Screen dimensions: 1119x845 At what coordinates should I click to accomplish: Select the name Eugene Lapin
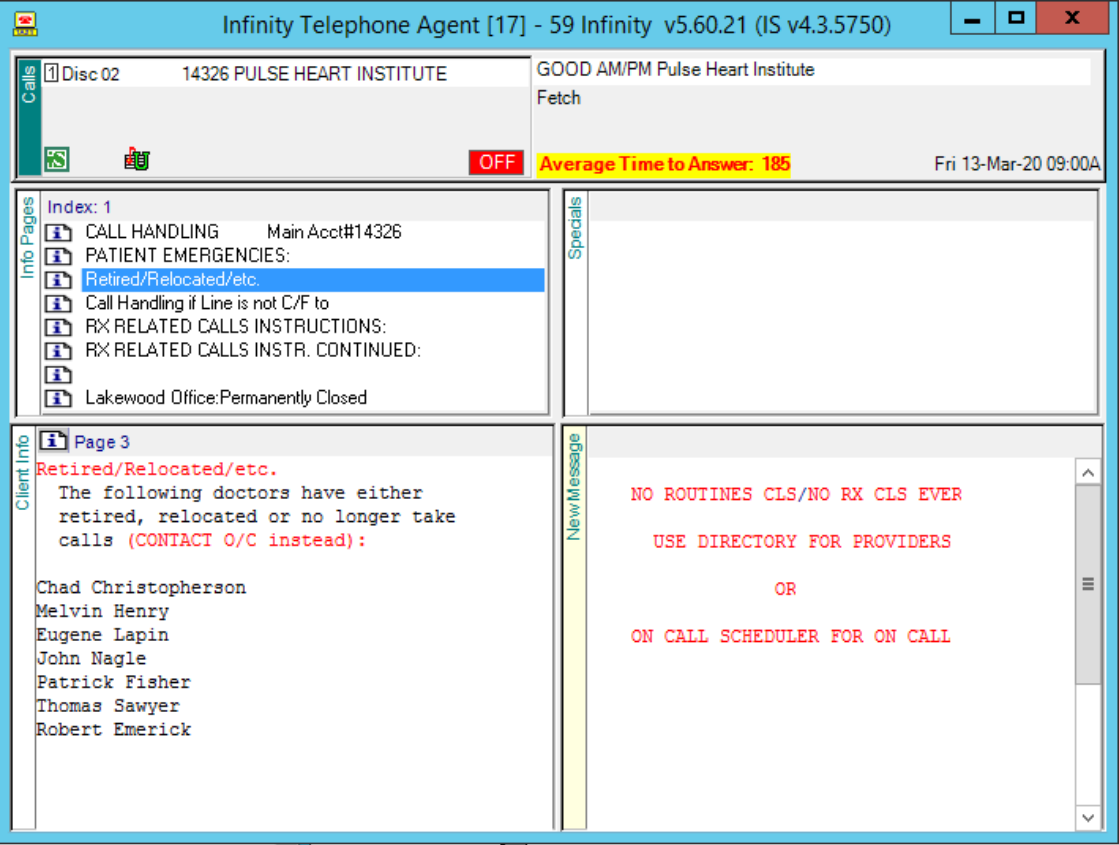(103, 634)
